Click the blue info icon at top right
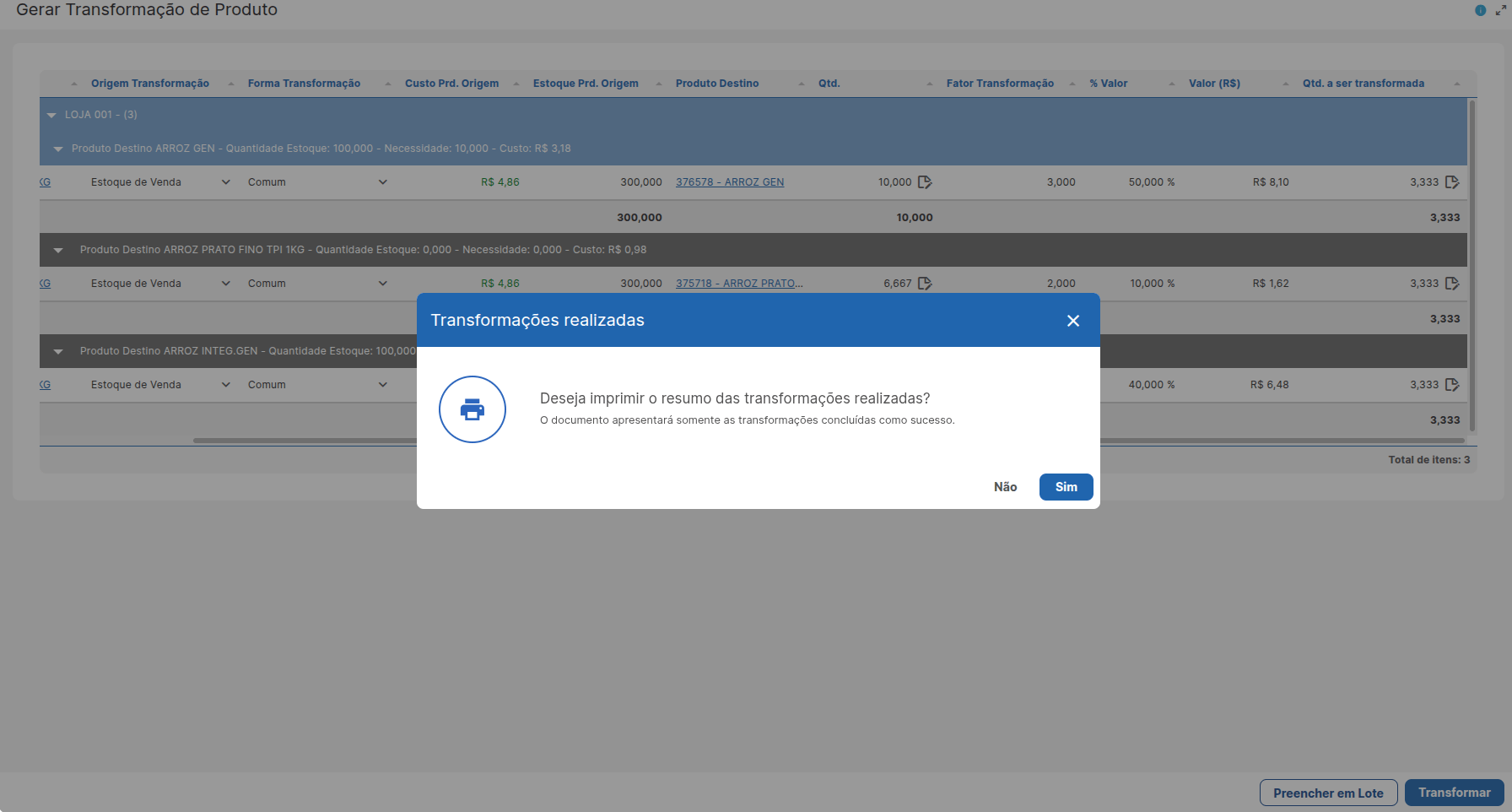The width and height of the screenshot is (1512, 812). point(1480,10)
